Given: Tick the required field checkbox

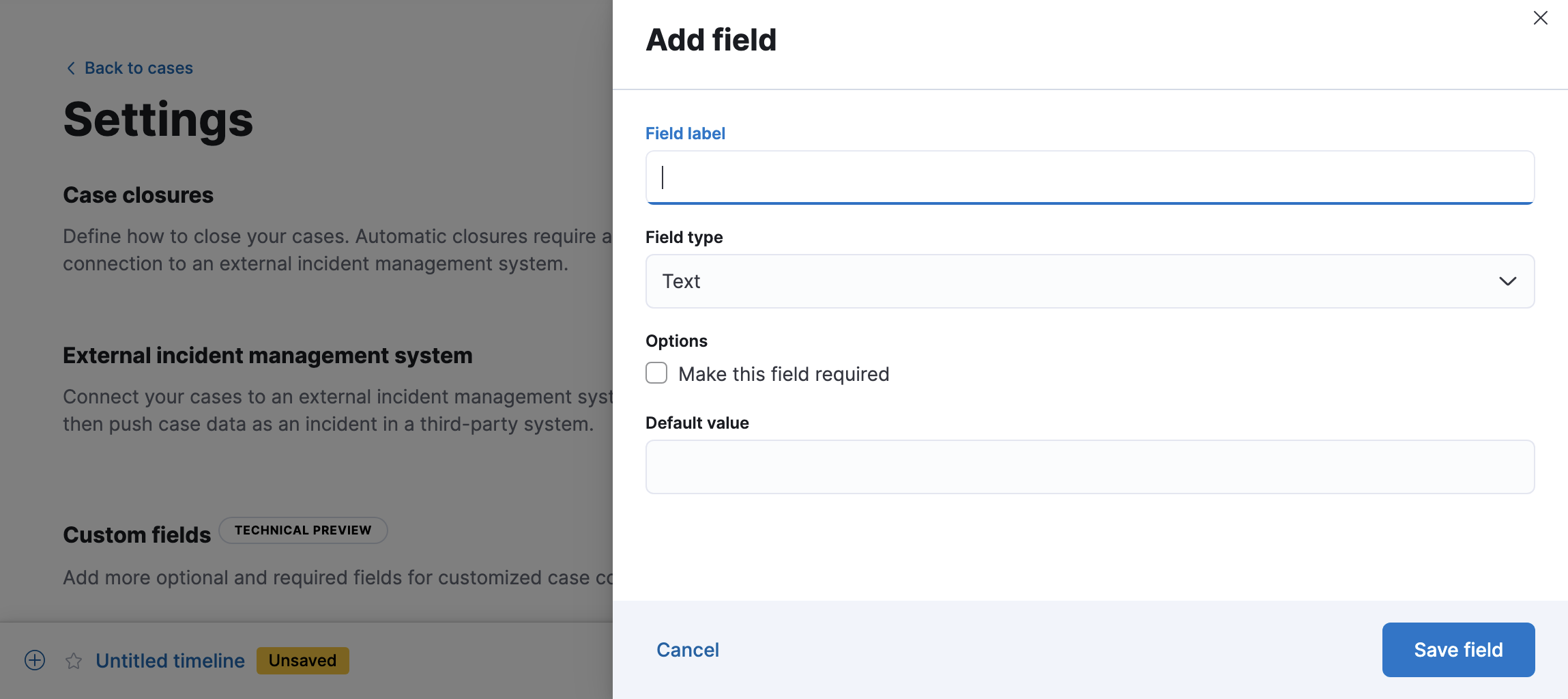Looking at the screenshot, I should [656, 373].
